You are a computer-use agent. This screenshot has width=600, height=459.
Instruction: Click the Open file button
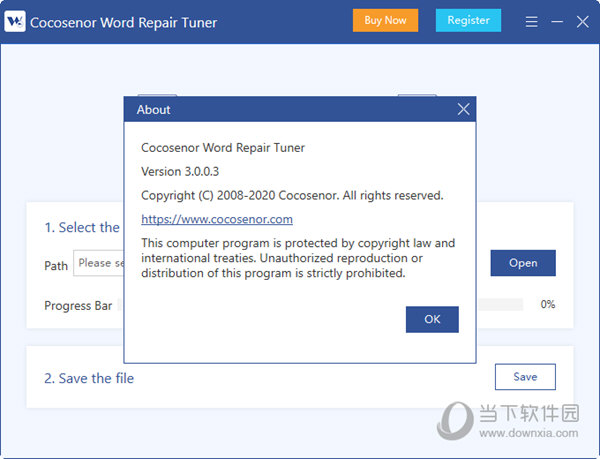[523, 263]
